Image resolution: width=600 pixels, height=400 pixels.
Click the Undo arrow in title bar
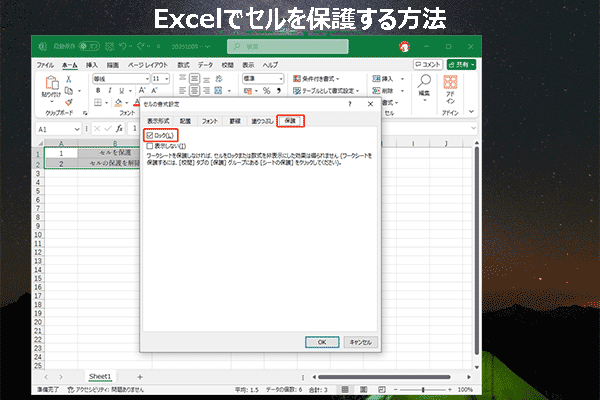[x=123, y=46]
